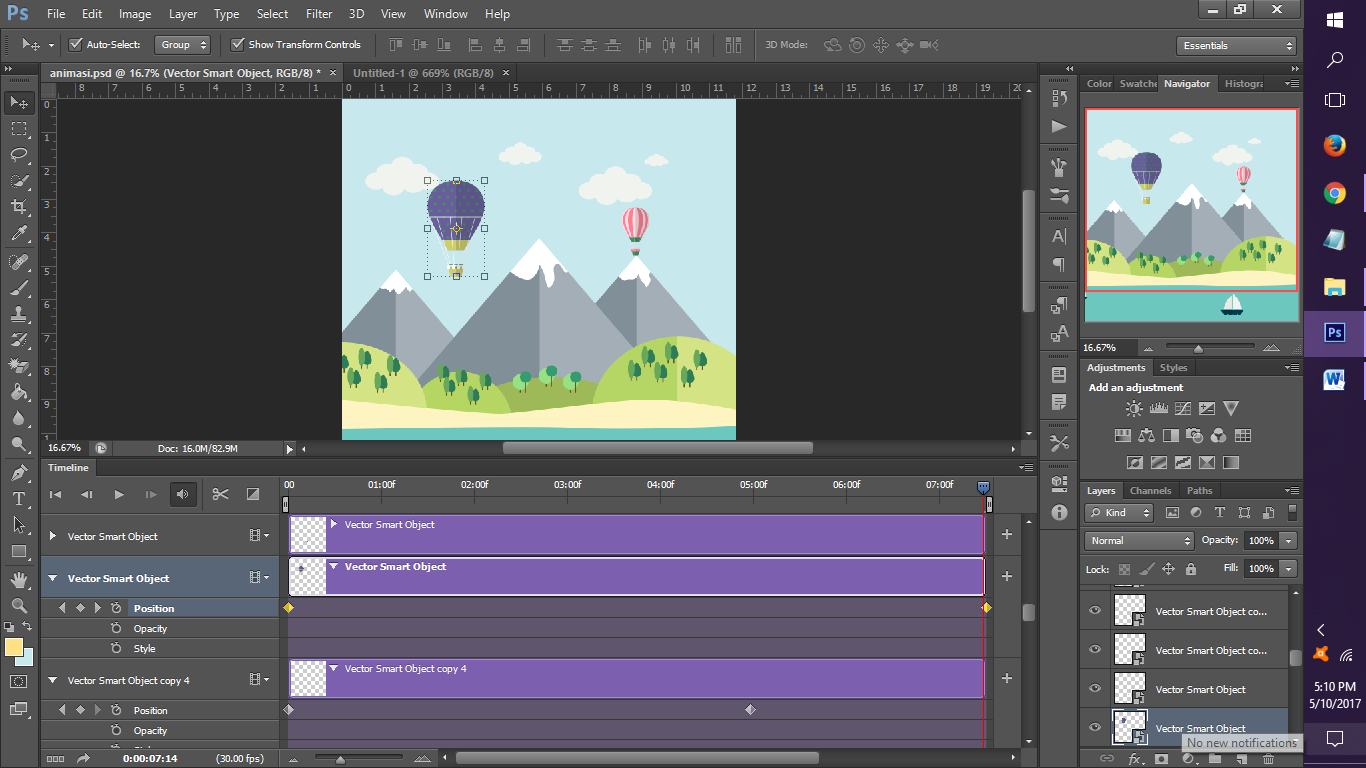Collapse the Vector Smart Object copy 4 track
Image resolution: width=1366 pixels, height=768 pixels.
coord(53,681)
